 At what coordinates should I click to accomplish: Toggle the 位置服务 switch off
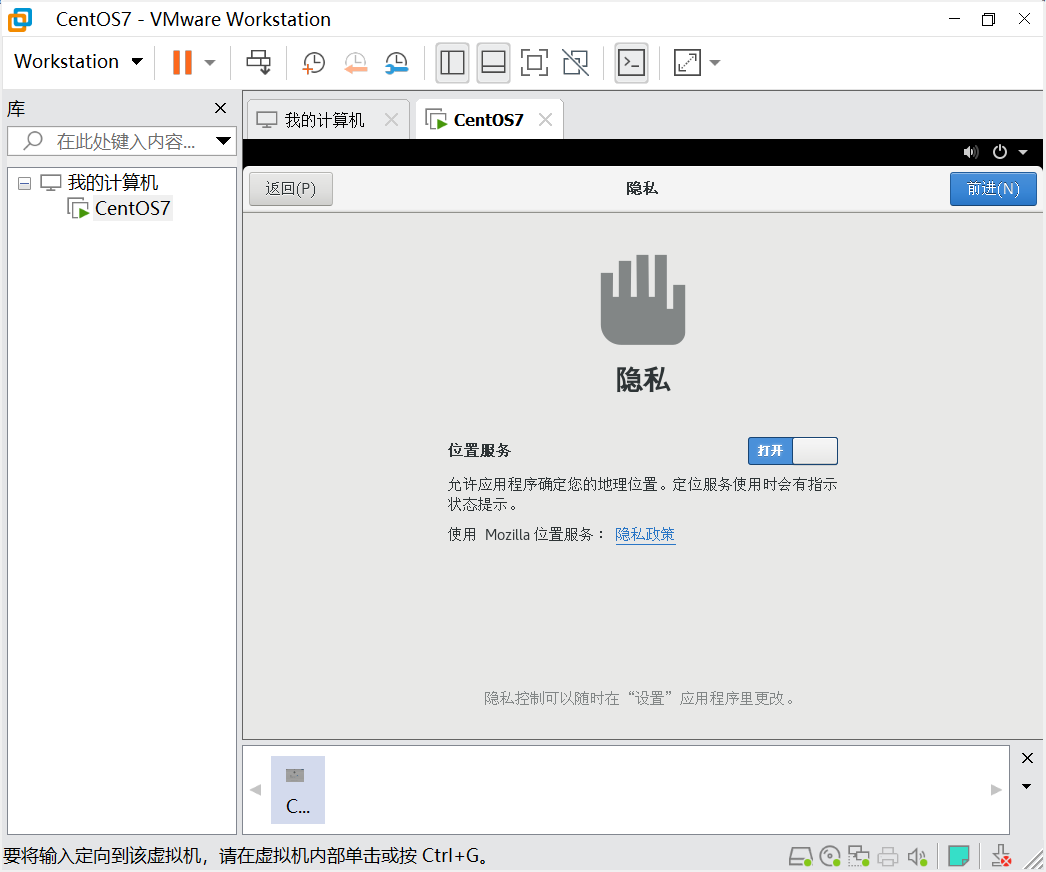click(793, 451)
